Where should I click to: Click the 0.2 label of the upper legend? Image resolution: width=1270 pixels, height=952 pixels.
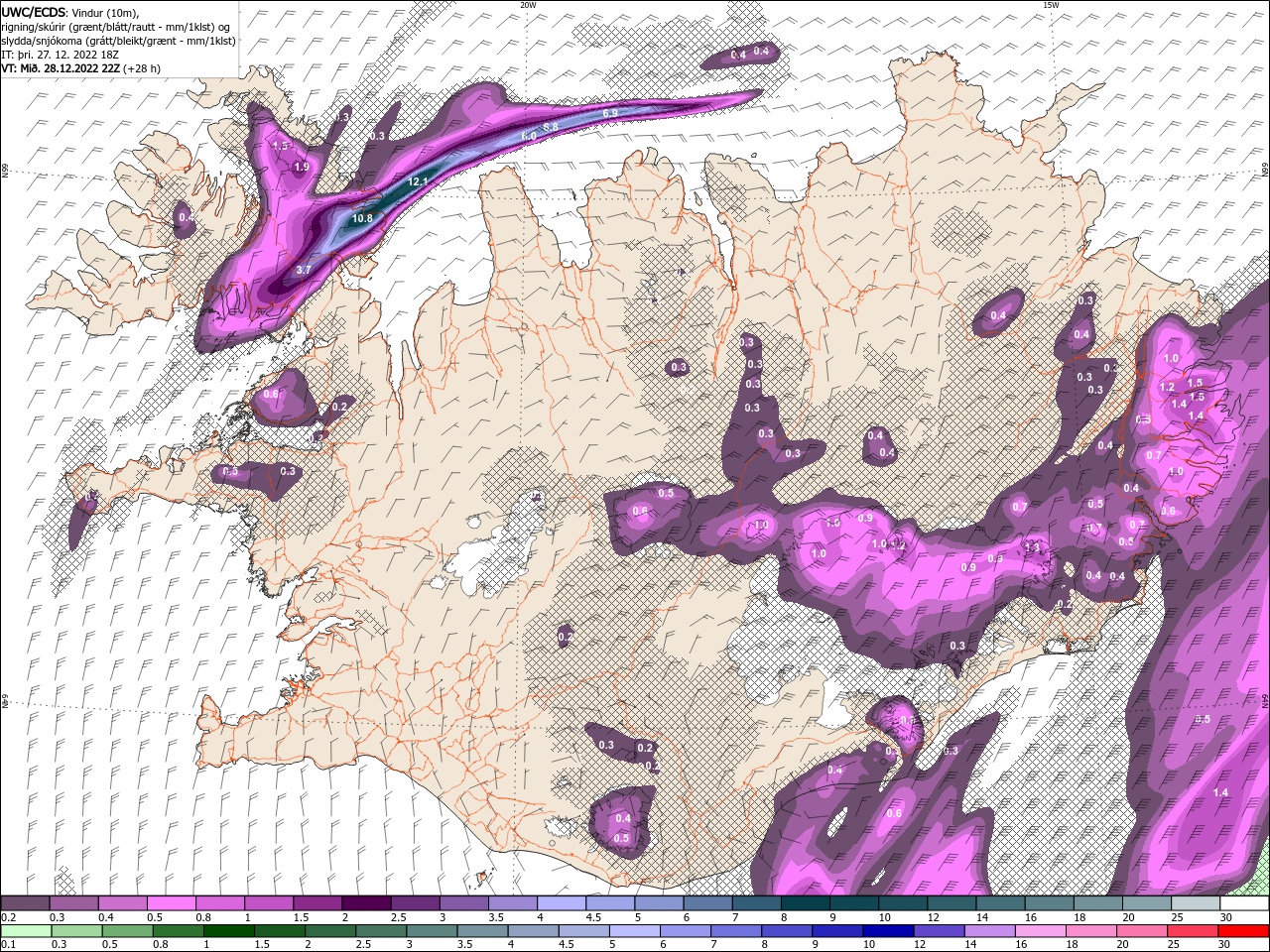[x=8, y=917]
